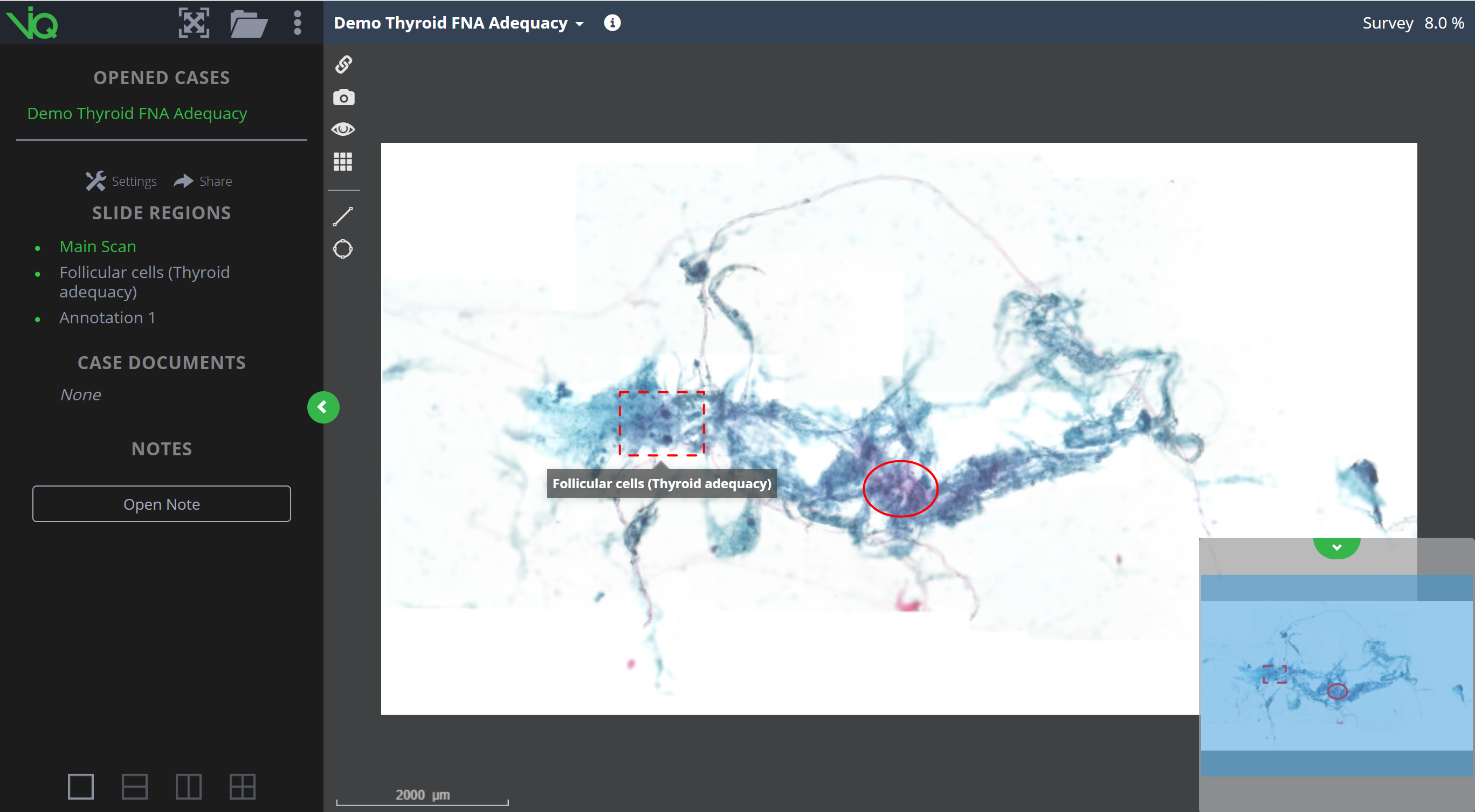Take a snapshot with the camera icon
This screenshot has width=1475, height=812.
(x=343, y=98)
